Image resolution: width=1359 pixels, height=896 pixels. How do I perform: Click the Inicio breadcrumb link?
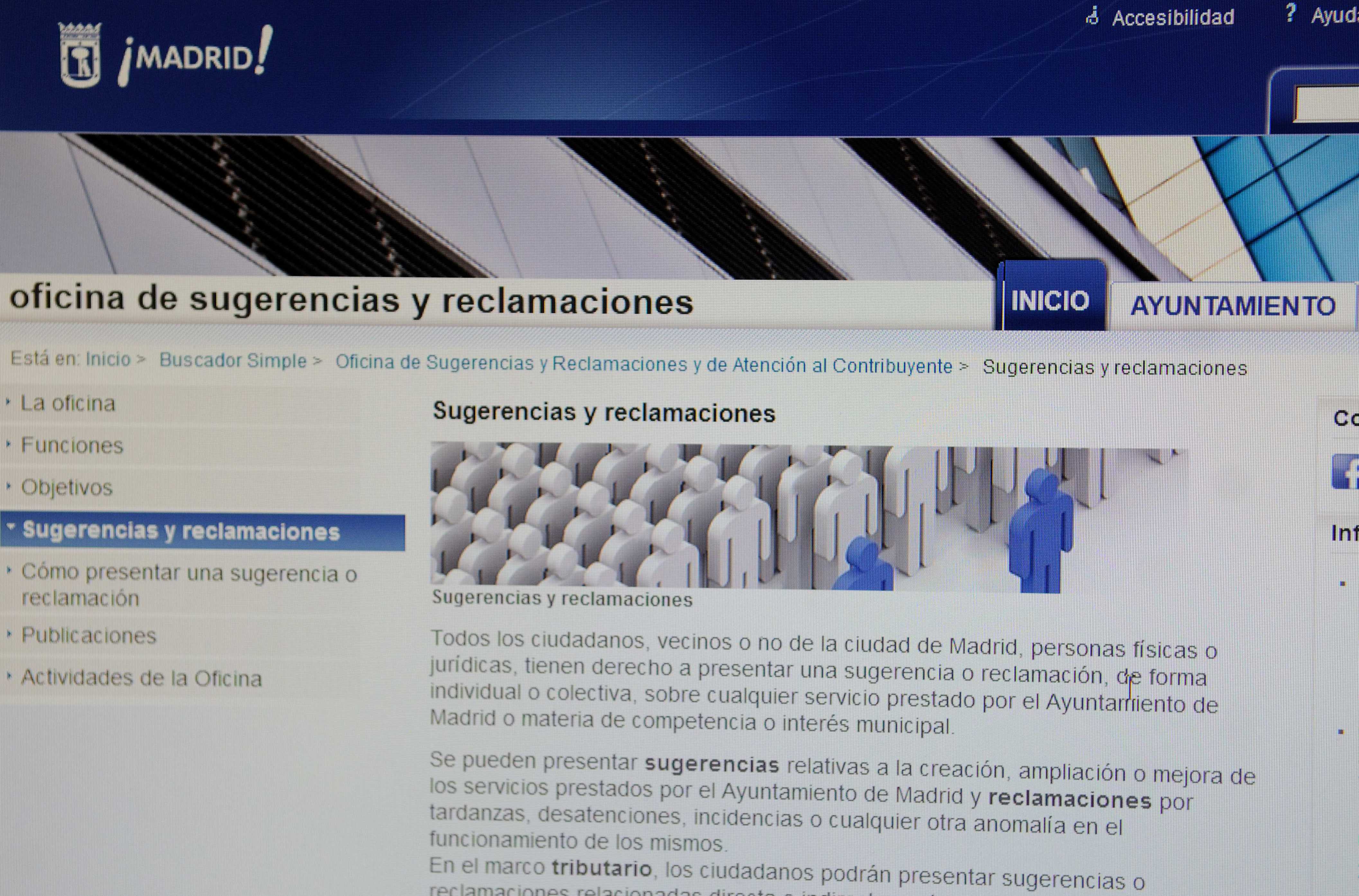108,359
